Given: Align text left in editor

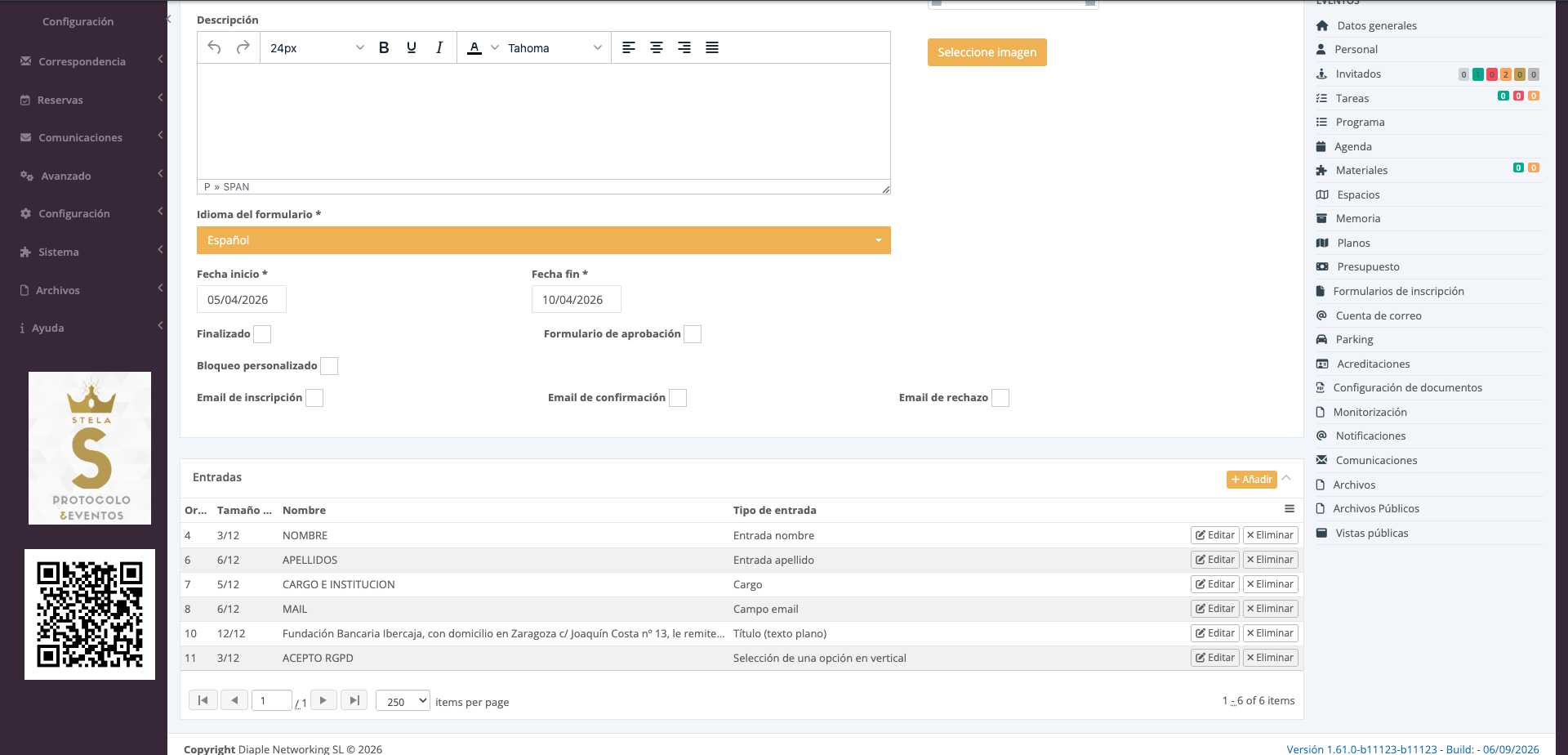Looking at the screenshot, I should [x=629, y=47].
